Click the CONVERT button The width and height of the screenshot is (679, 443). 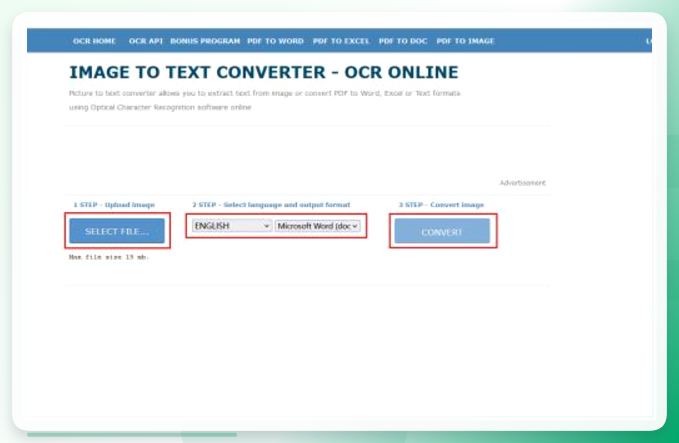click(442, 232)
